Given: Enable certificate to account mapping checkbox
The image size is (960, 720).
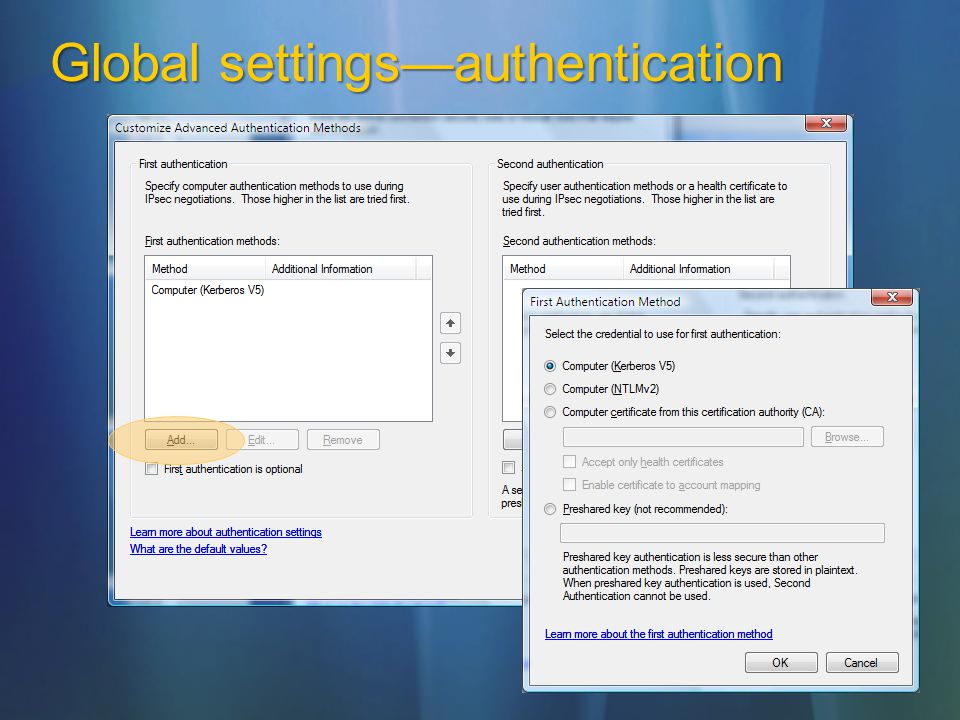Looking at the screenshot, I should 569,485.
